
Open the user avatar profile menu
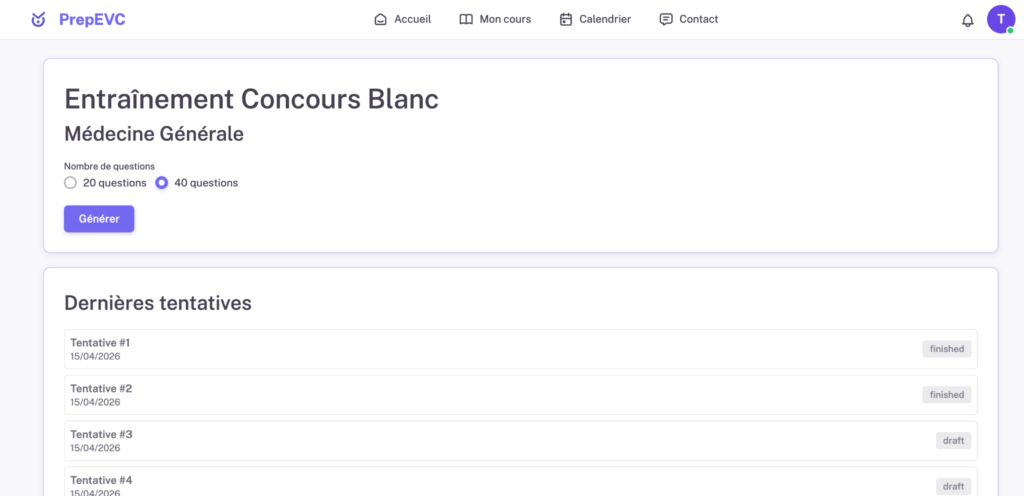point(1000,19)
